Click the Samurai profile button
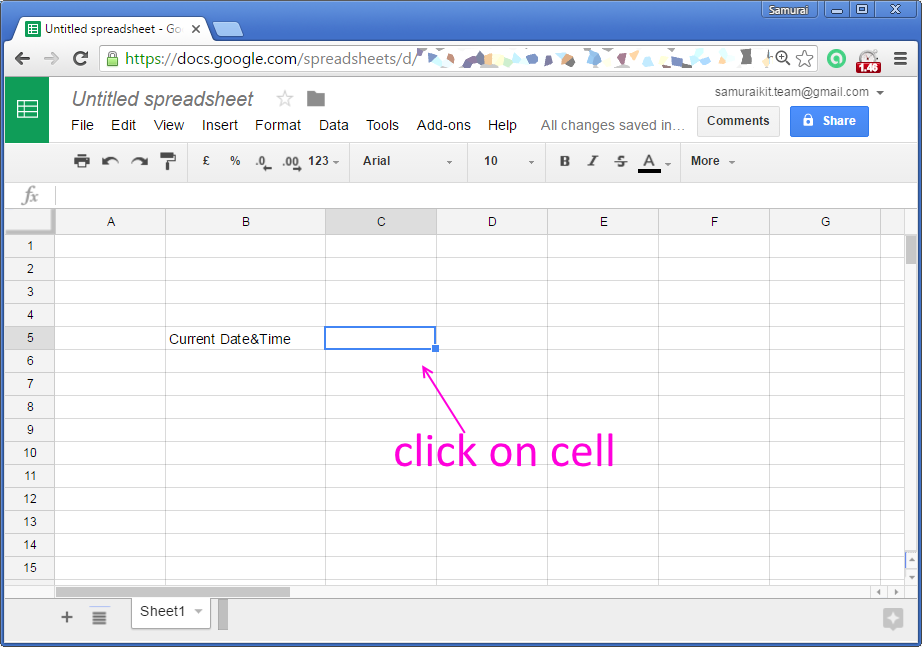The width and height of the screenshot is (922, 647). [789, 10]
